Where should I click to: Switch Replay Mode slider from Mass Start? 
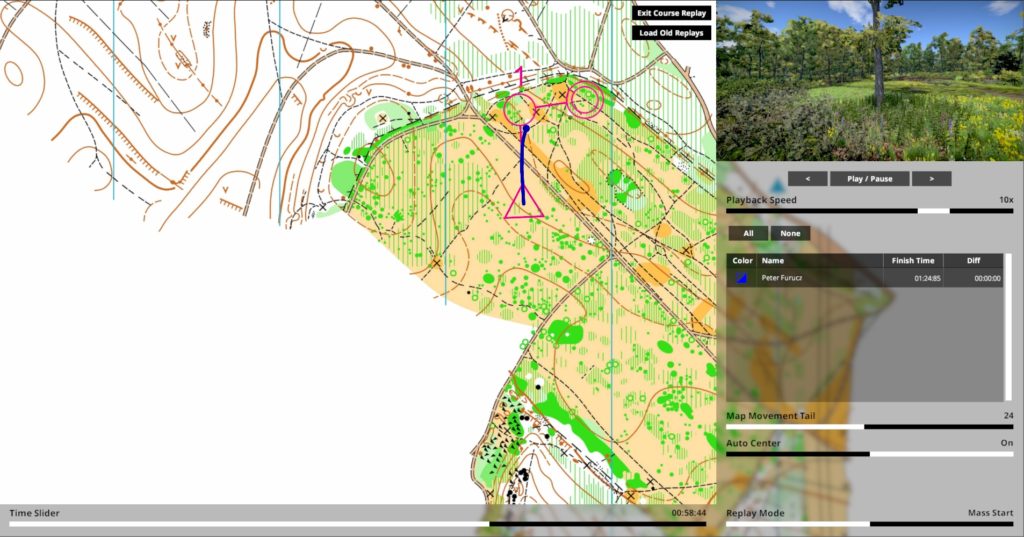click(869, 524)
